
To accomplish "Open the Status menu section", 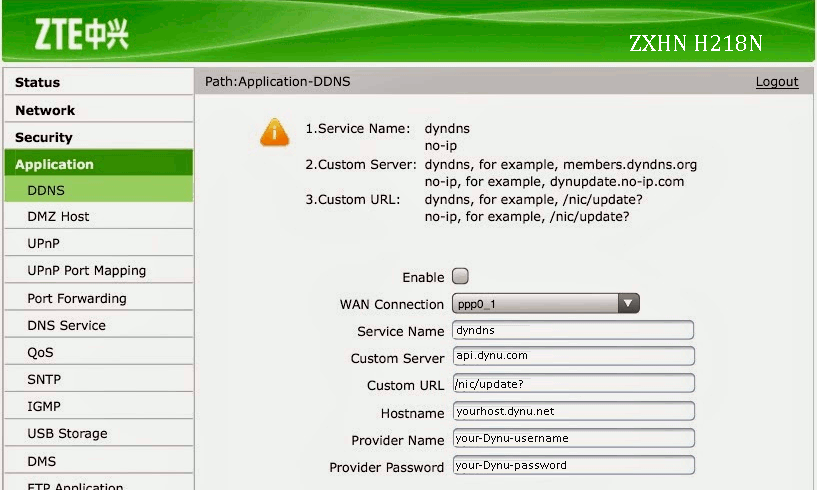I will pos(99,82).
